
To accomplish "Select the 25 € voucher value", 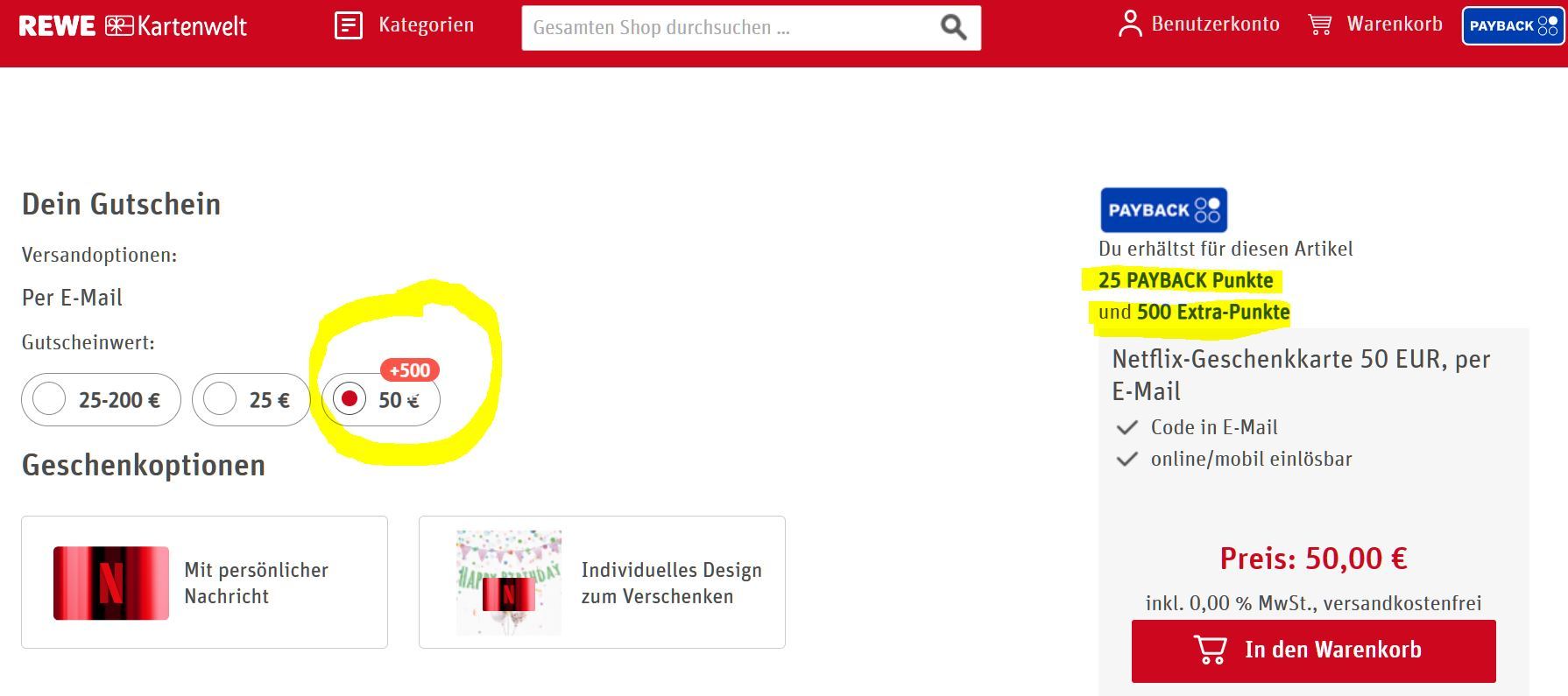I will pyautogui.click(x=251, y=400).
